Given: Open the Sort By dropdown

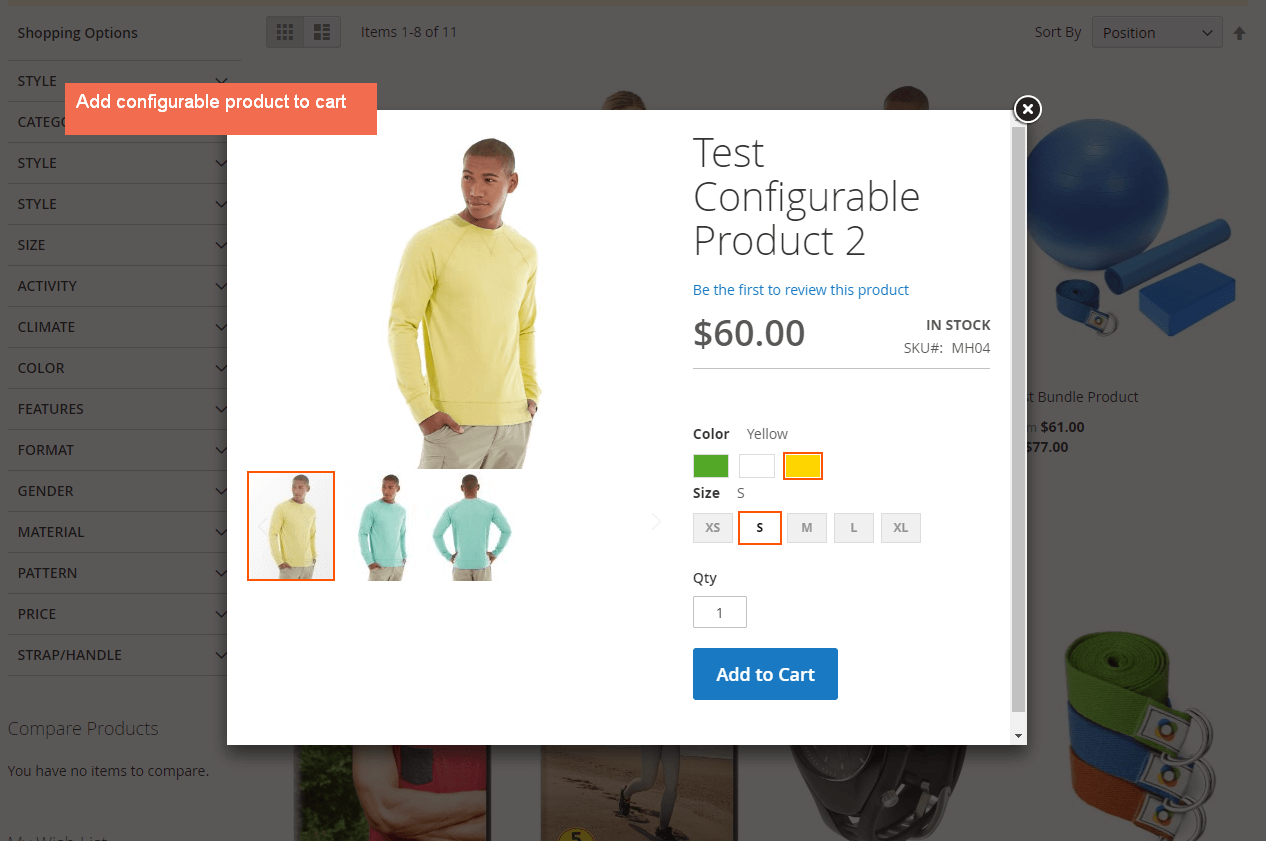Looking at the screenshot, I should coord(1157,33).
